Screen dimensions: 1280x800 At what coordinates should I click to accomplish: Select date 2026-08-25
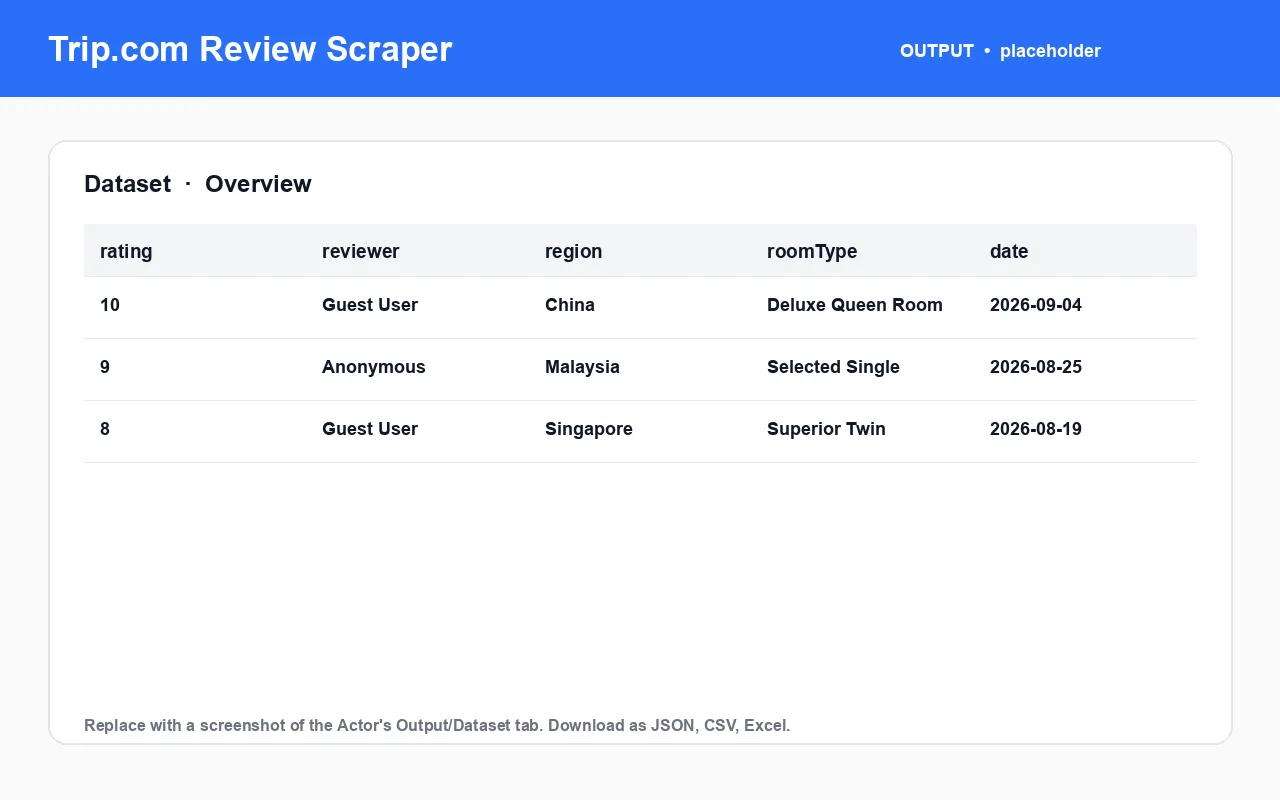(1036, 367)
